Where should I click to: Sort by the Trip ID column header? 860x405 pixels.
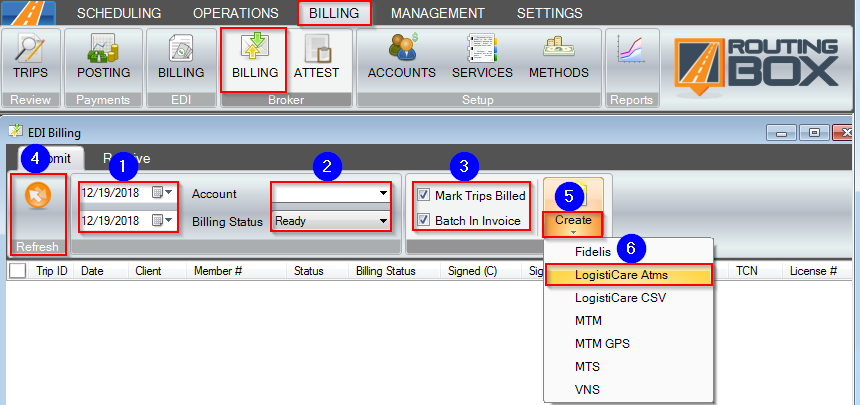[52, 271]
